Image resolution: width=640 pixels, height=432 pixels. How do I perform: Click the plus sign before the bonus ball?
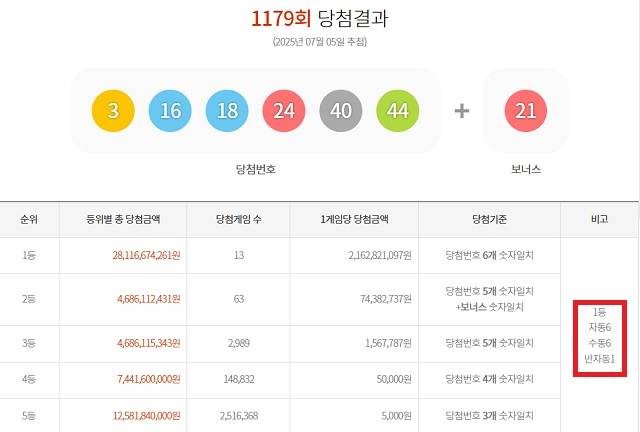(462, 111)
